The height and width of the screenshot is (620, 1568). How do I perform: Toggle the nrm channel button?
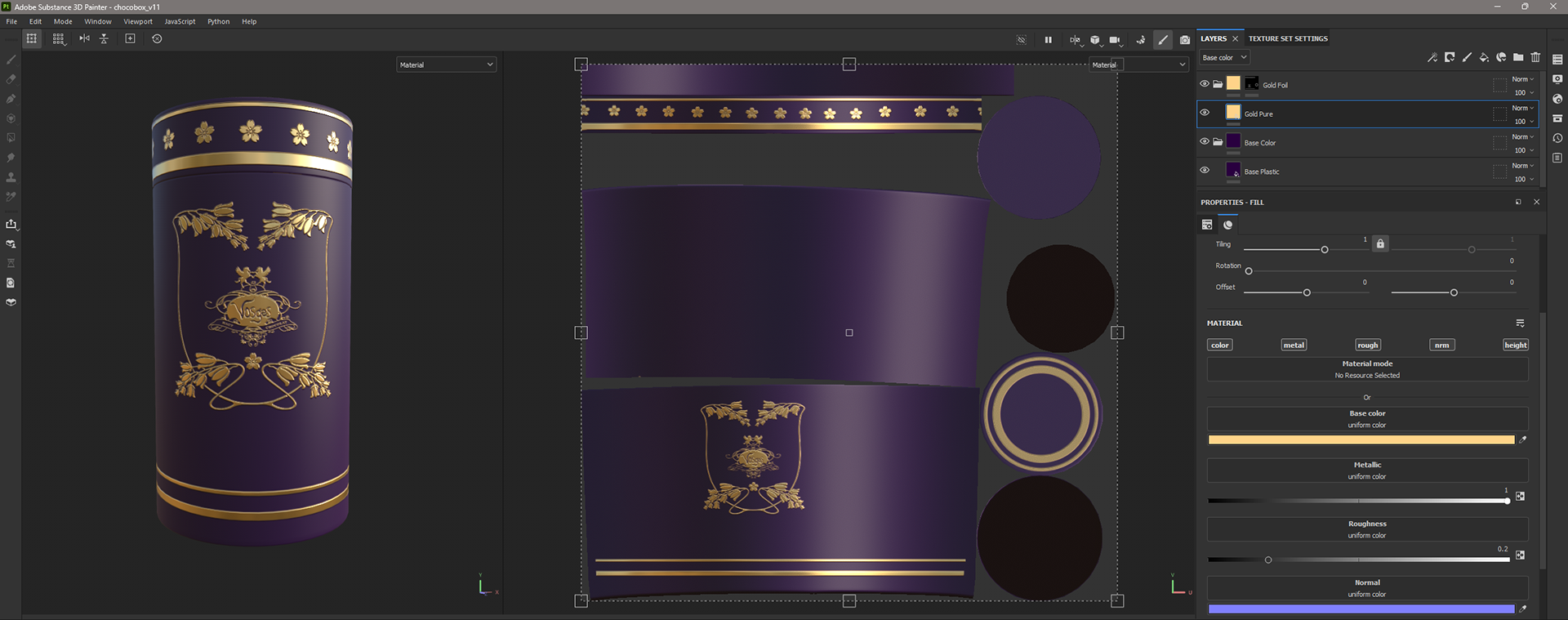(x=1442, y=345)
